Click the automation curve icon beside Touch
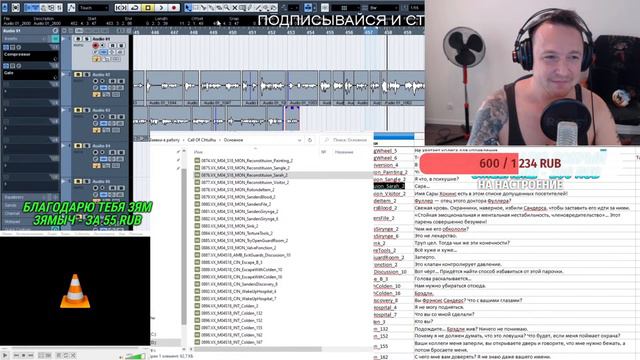 click(71, 7)
